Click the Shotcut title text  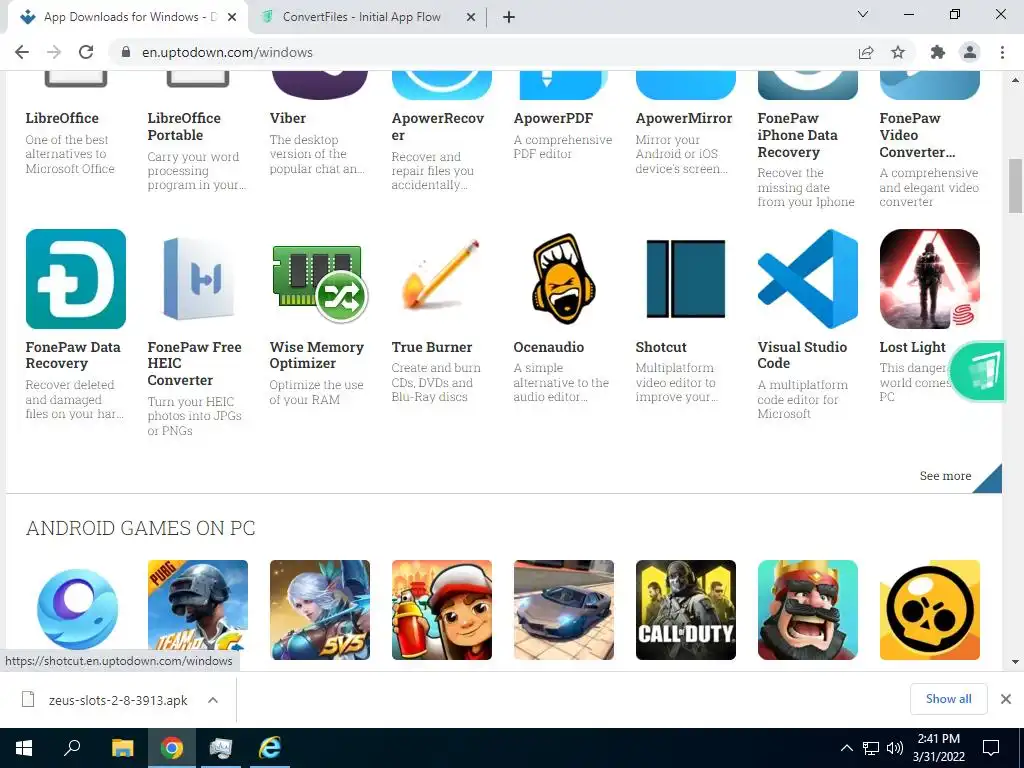(661, 347)
